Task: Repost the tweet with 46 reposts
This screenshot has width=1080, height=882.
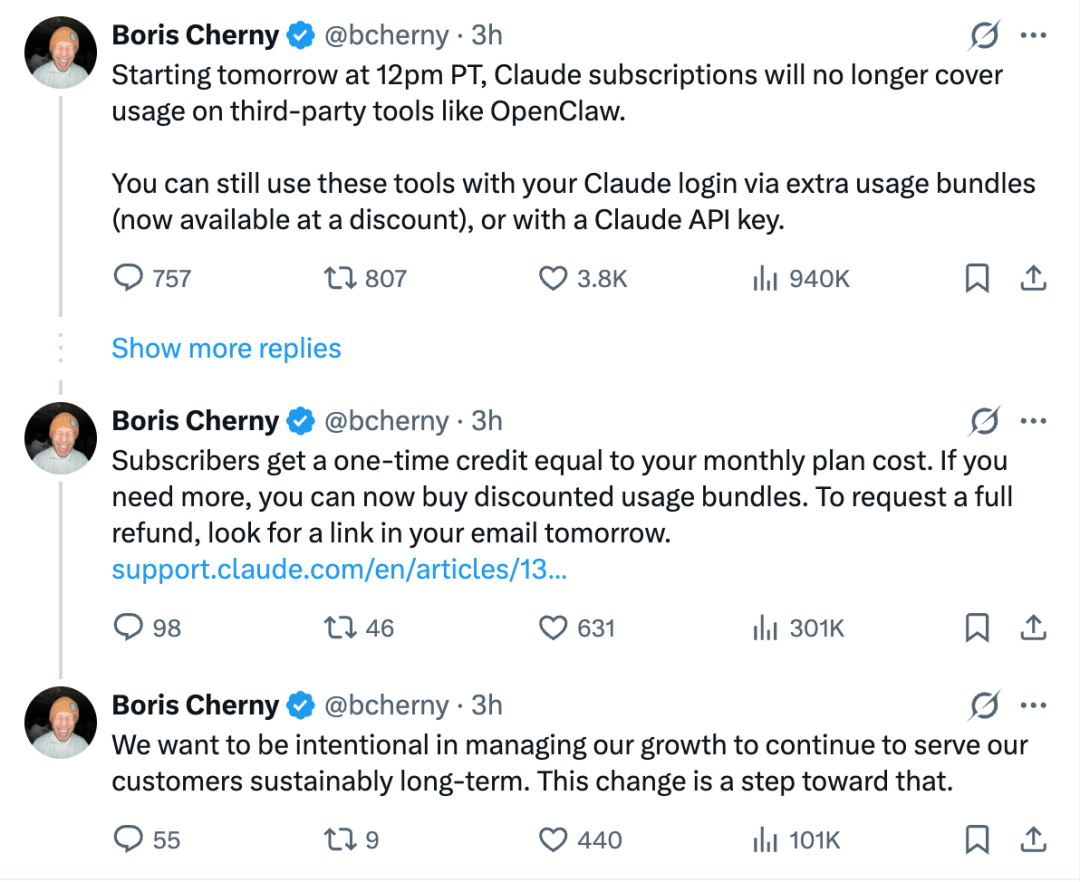Action: pos(340,628)
